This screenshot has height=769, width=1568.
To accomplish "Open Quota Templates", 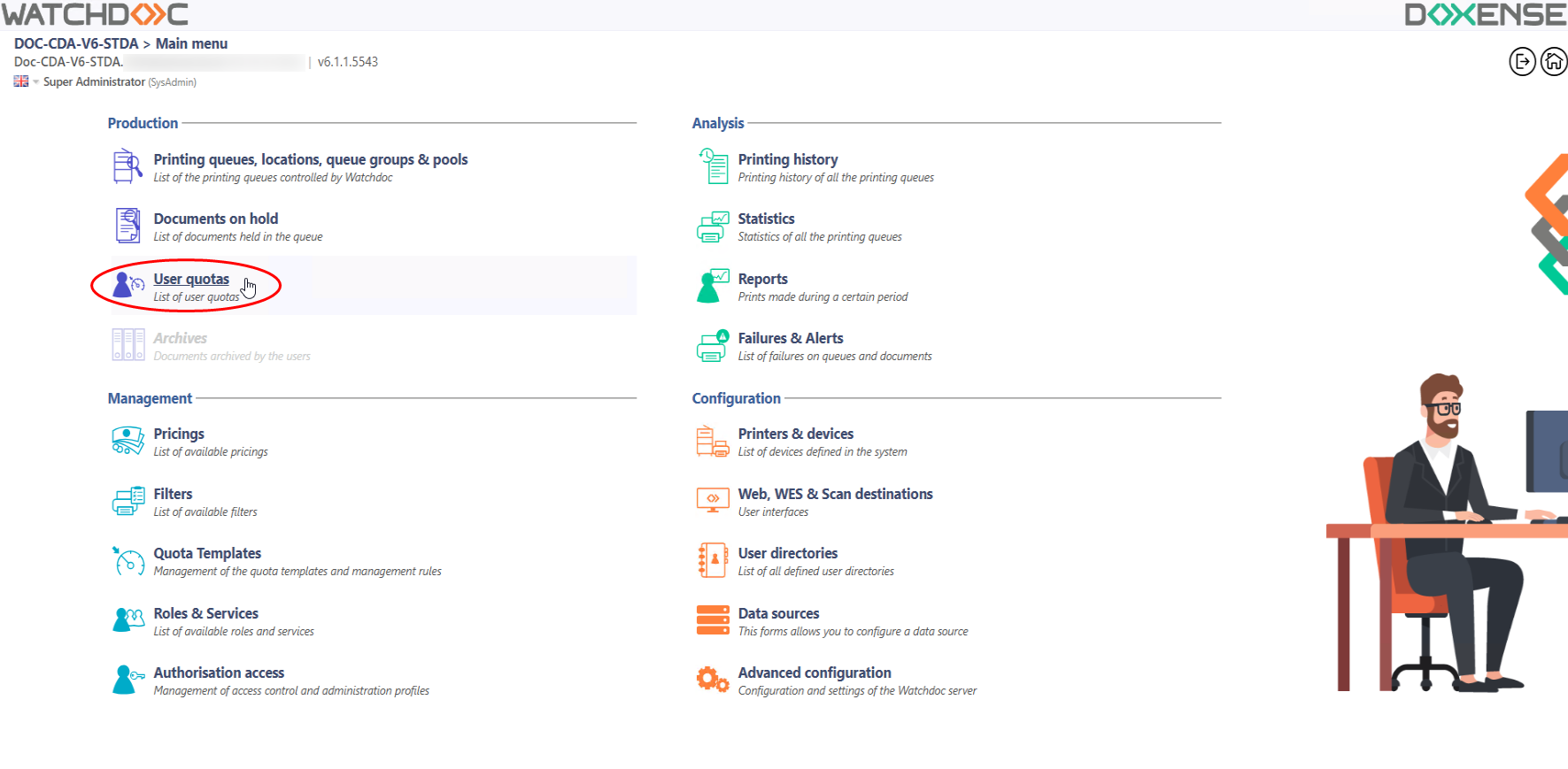I will [x=207, y=553].
